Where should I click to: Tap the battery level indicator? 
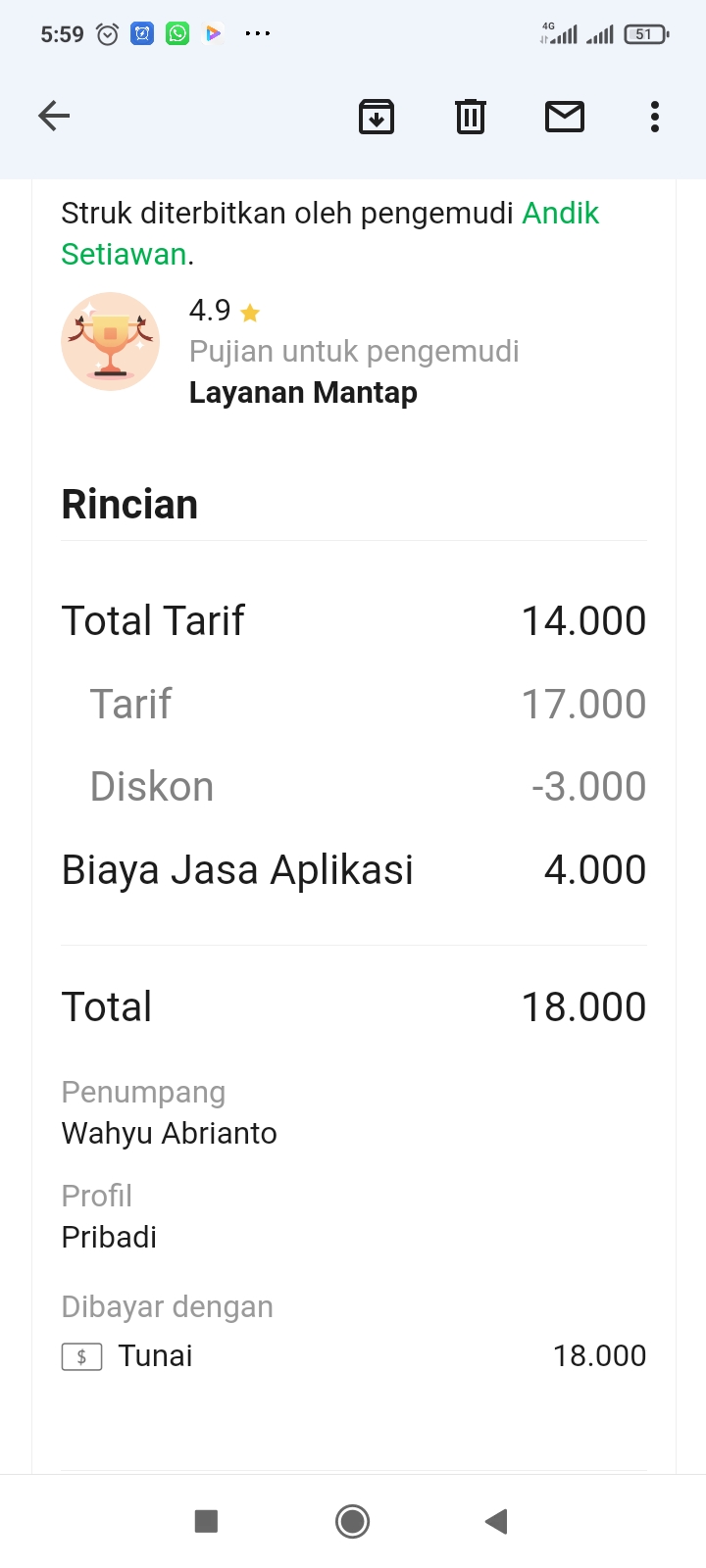(x=645, y=34)
